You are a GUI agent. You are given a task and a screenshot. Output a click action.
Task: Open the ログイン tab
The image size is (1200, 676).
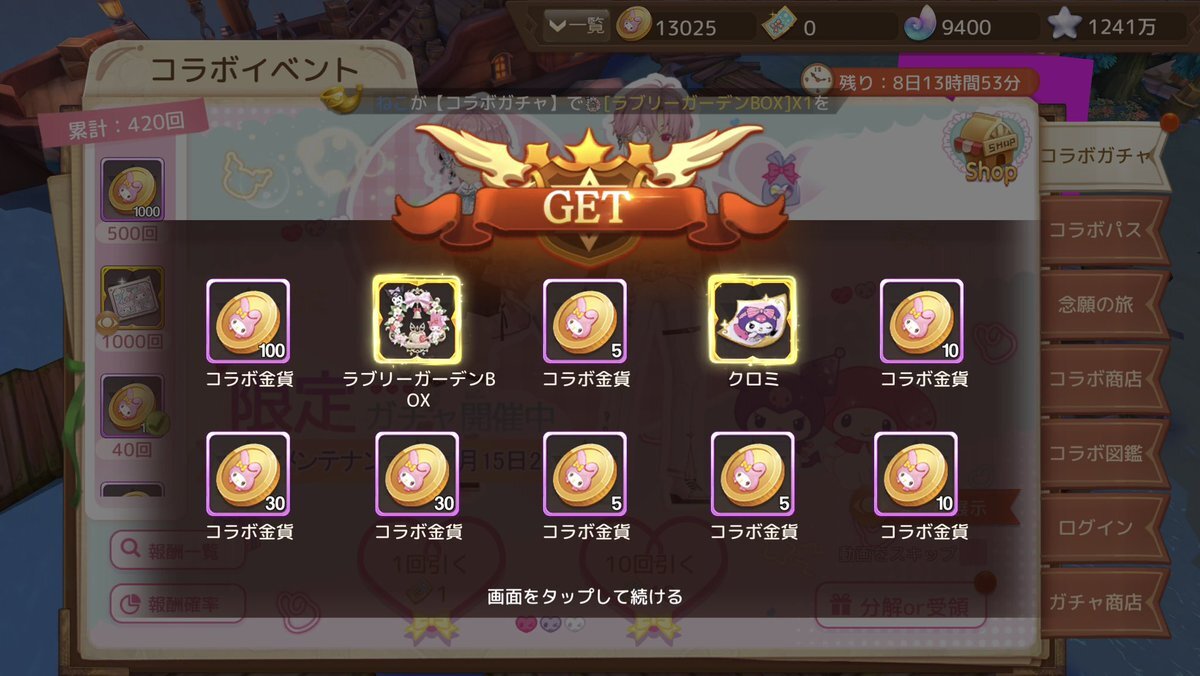1095,527
